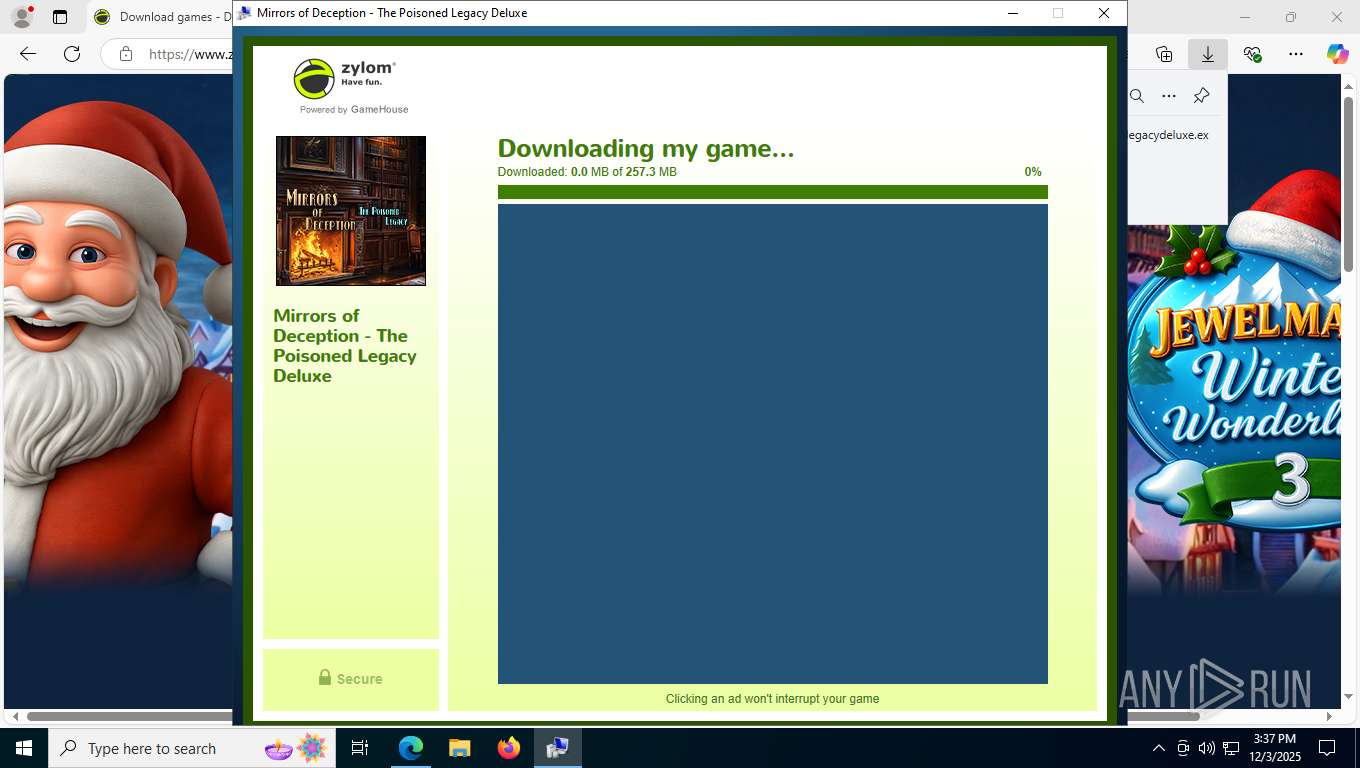Screen dimensions: 1360x768
Task: Refresh the Edge page
Action: 71,54
